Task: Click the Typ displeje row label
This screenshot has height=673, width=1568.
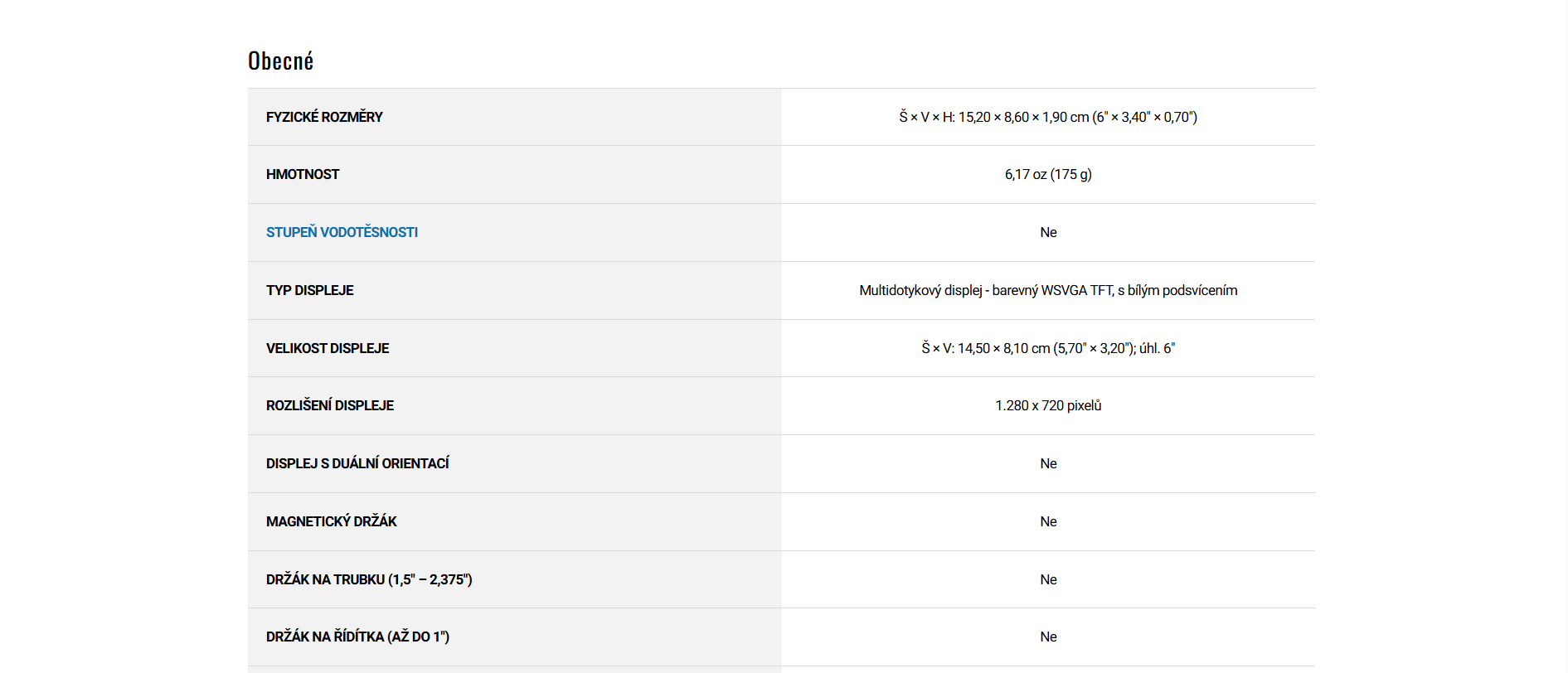Action: click(310, 290)
